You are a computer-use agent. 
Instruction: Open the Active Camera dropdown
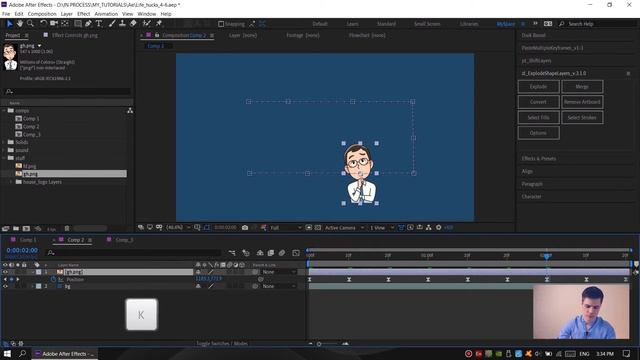(x=344, y=227)
